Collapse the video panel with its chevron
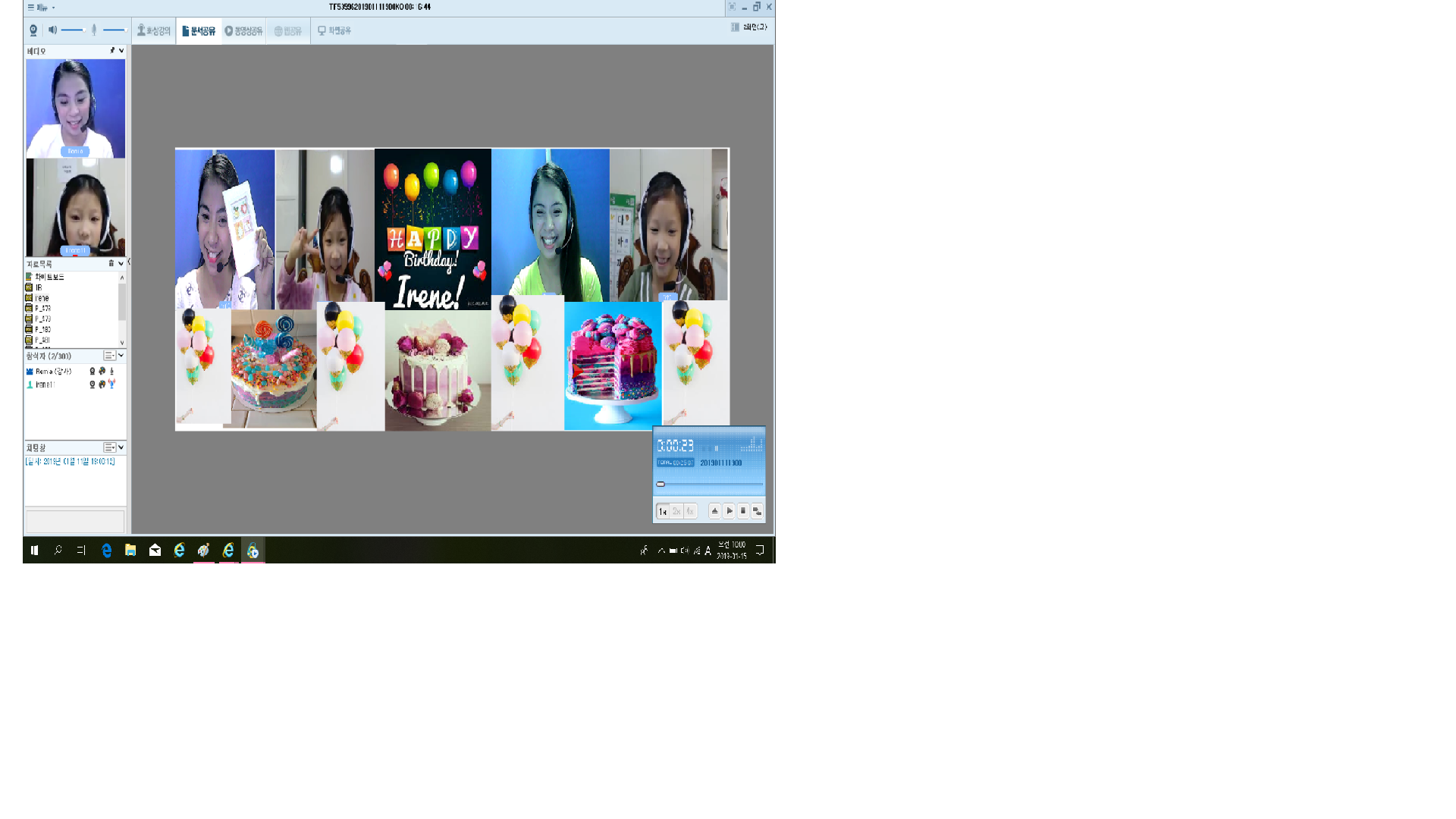 (x=121, y=51)
